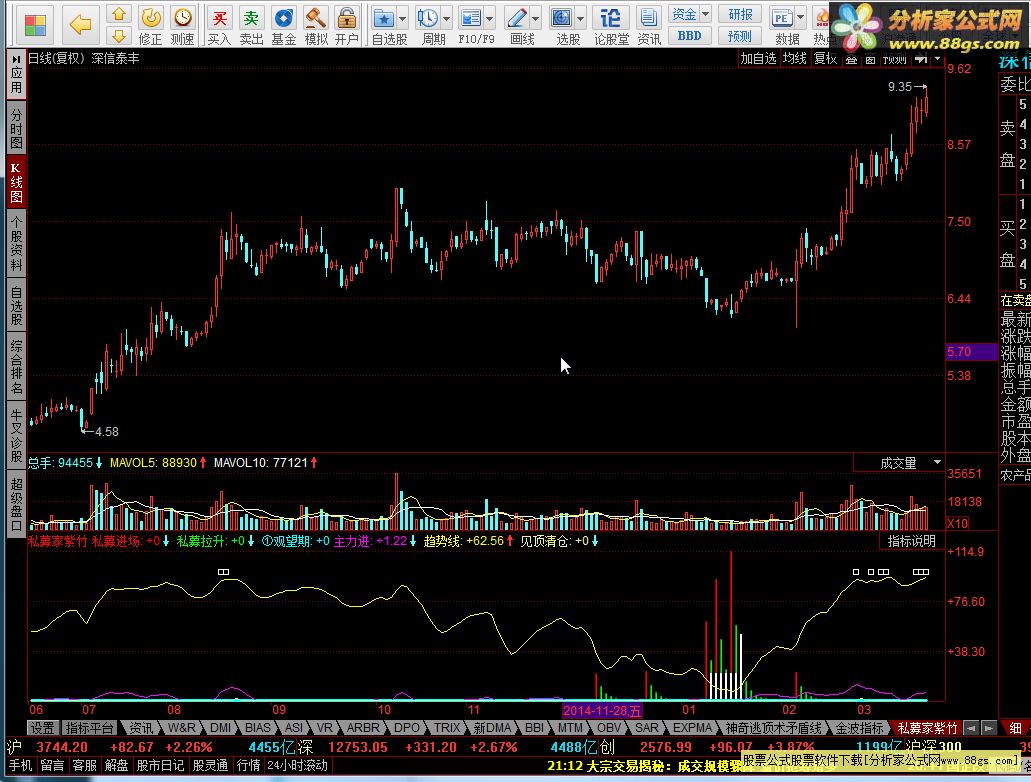Click 解盘 in bottom bar

pos(116,766)
